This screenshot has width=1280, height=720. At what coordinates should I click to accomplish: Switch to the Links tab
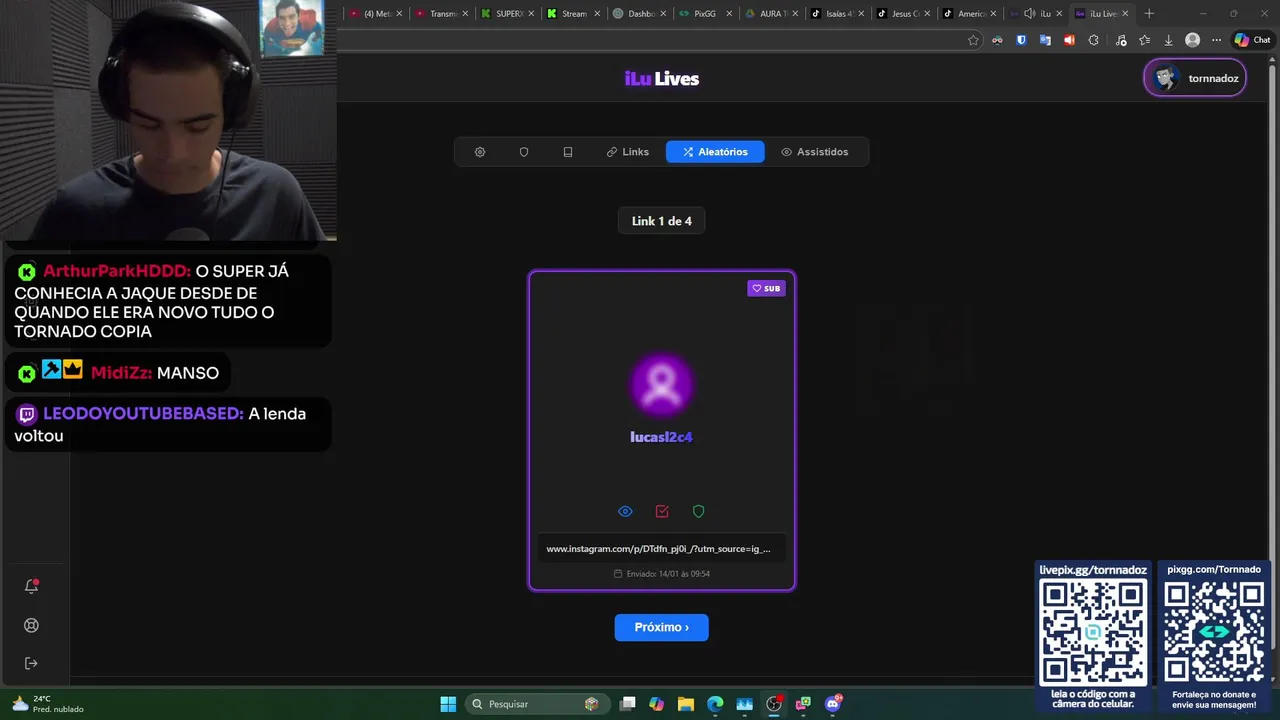tap(628, 152)
